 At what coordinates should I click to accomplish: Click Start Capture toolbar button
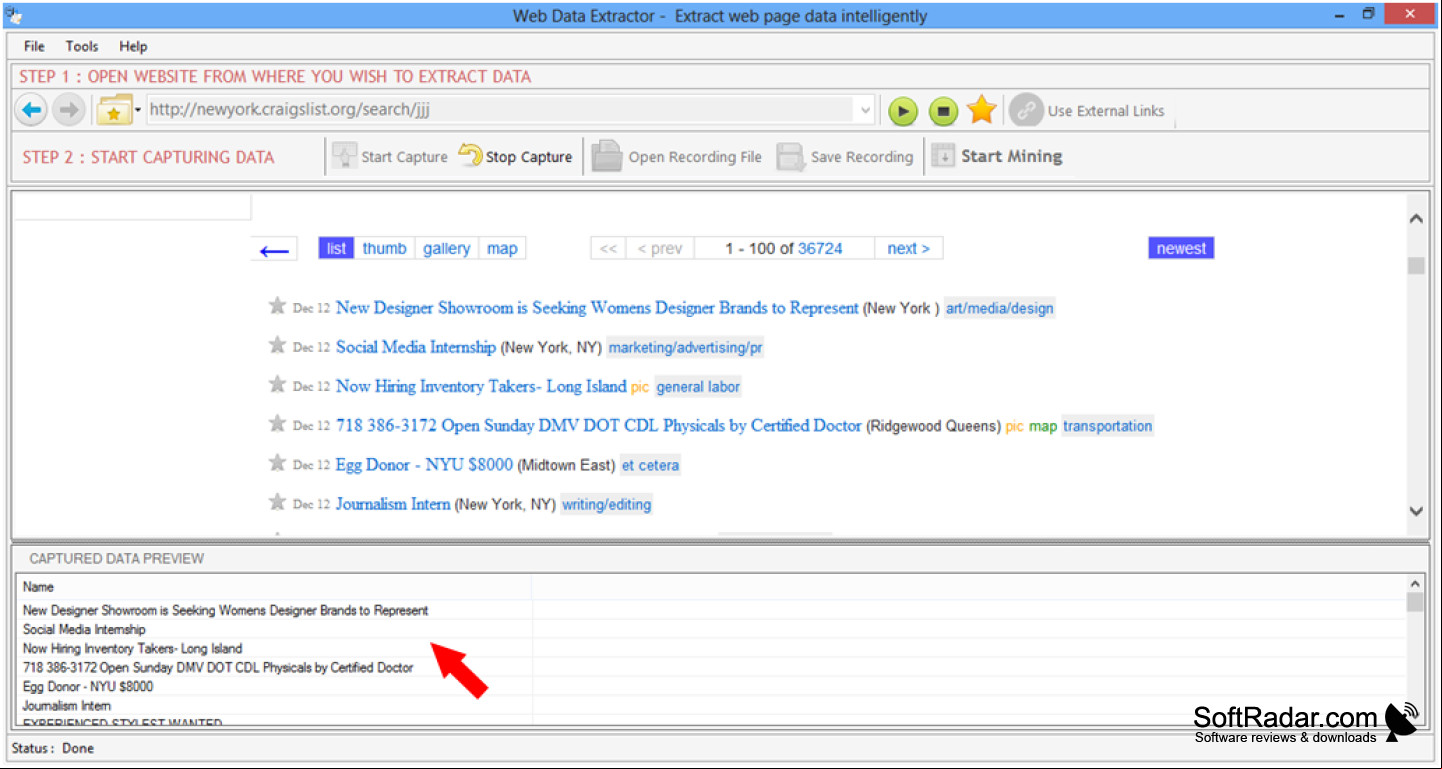[390, 157]
